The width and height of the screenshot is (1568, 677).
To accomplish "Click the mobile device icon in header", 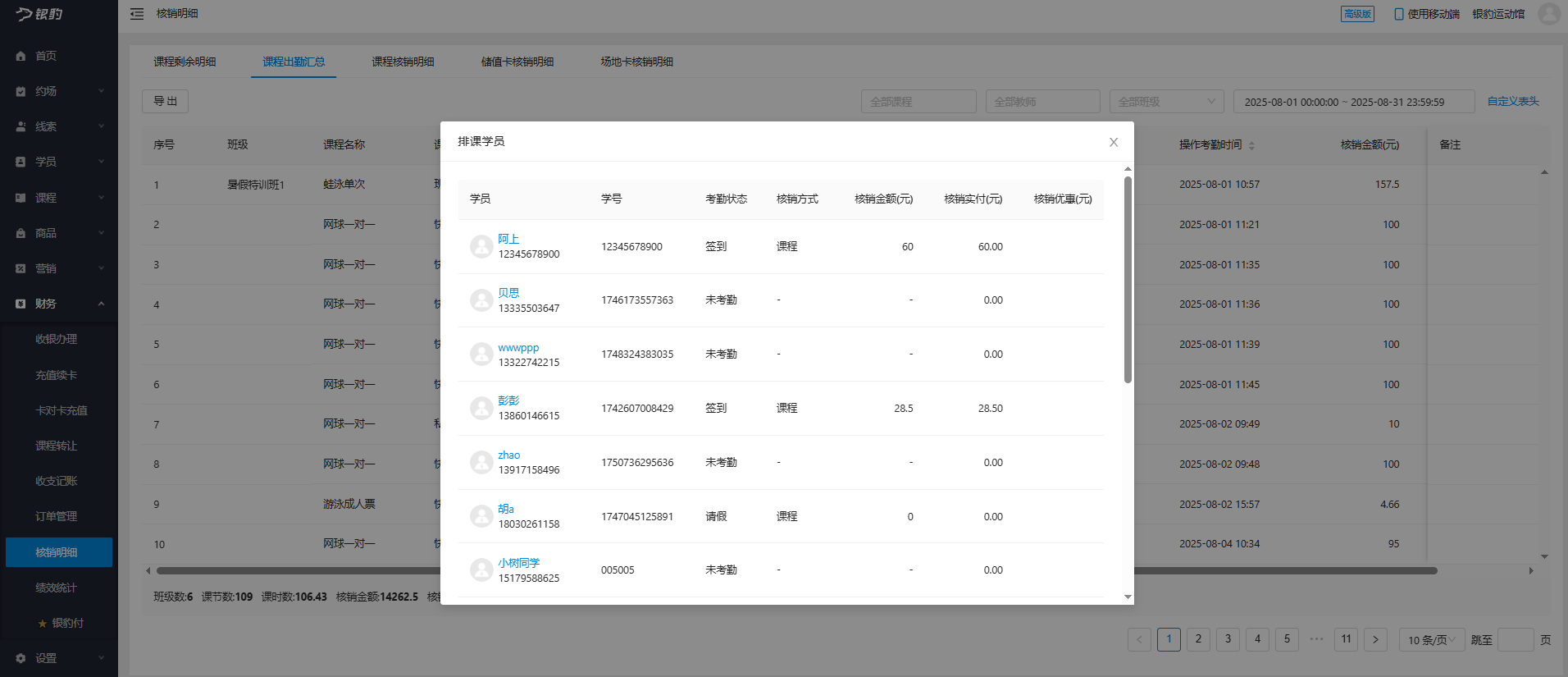I will click(1398, 14).
